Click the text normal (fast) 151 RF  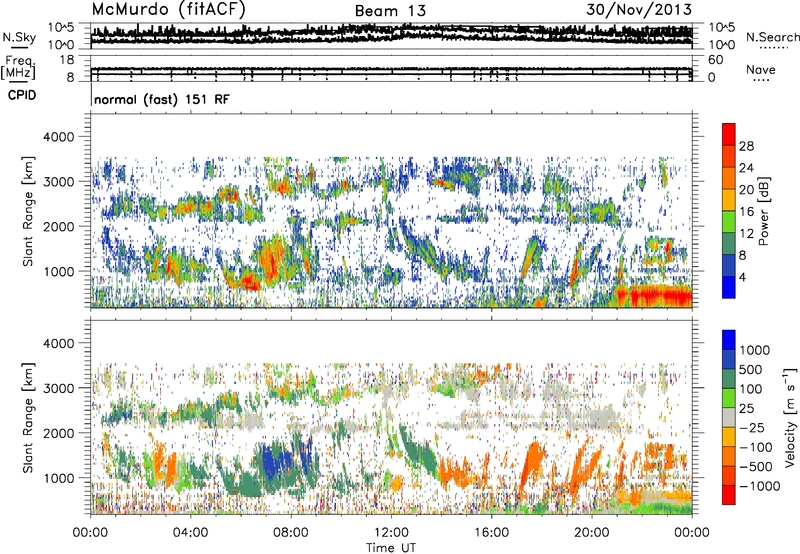[x=162, y=99]
